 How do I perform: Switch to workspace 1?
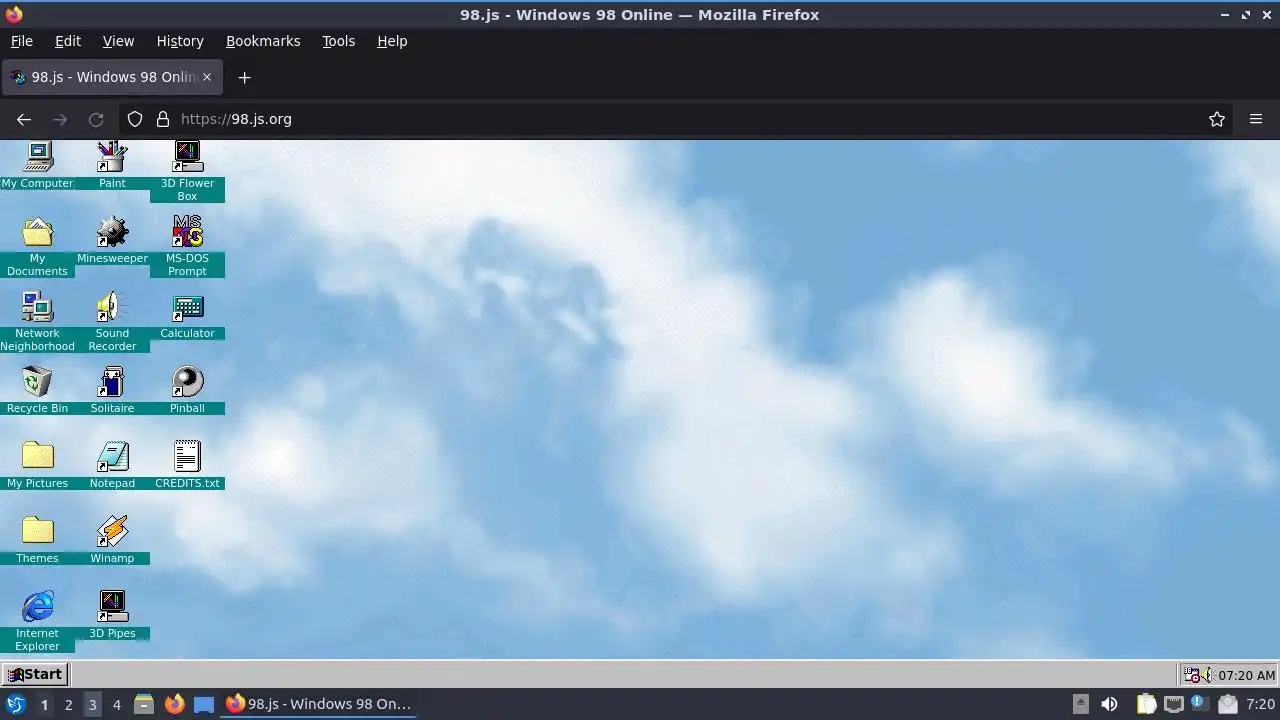pos(44,704)
